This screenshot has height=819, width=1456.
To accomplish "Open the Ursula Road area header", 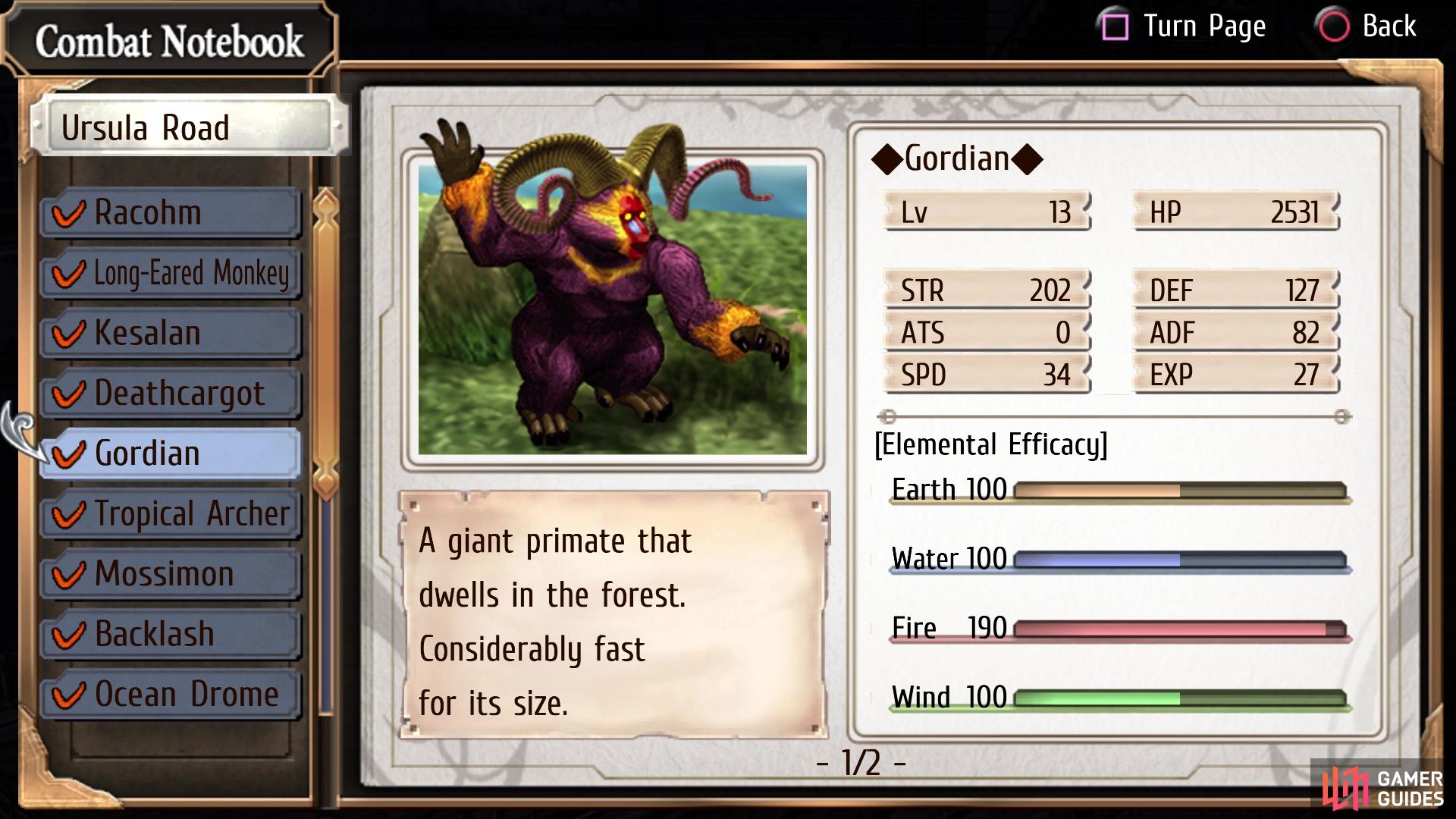I will pos(187,127).
